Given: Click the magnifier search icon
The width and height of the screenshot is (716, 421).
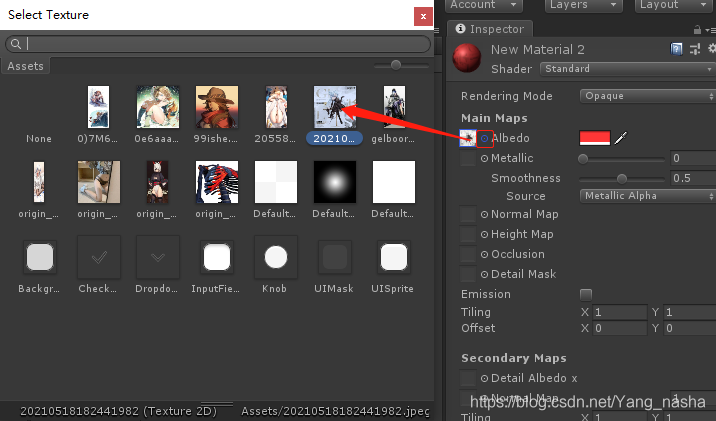Looking at the screenshot, I should [16, 44].
